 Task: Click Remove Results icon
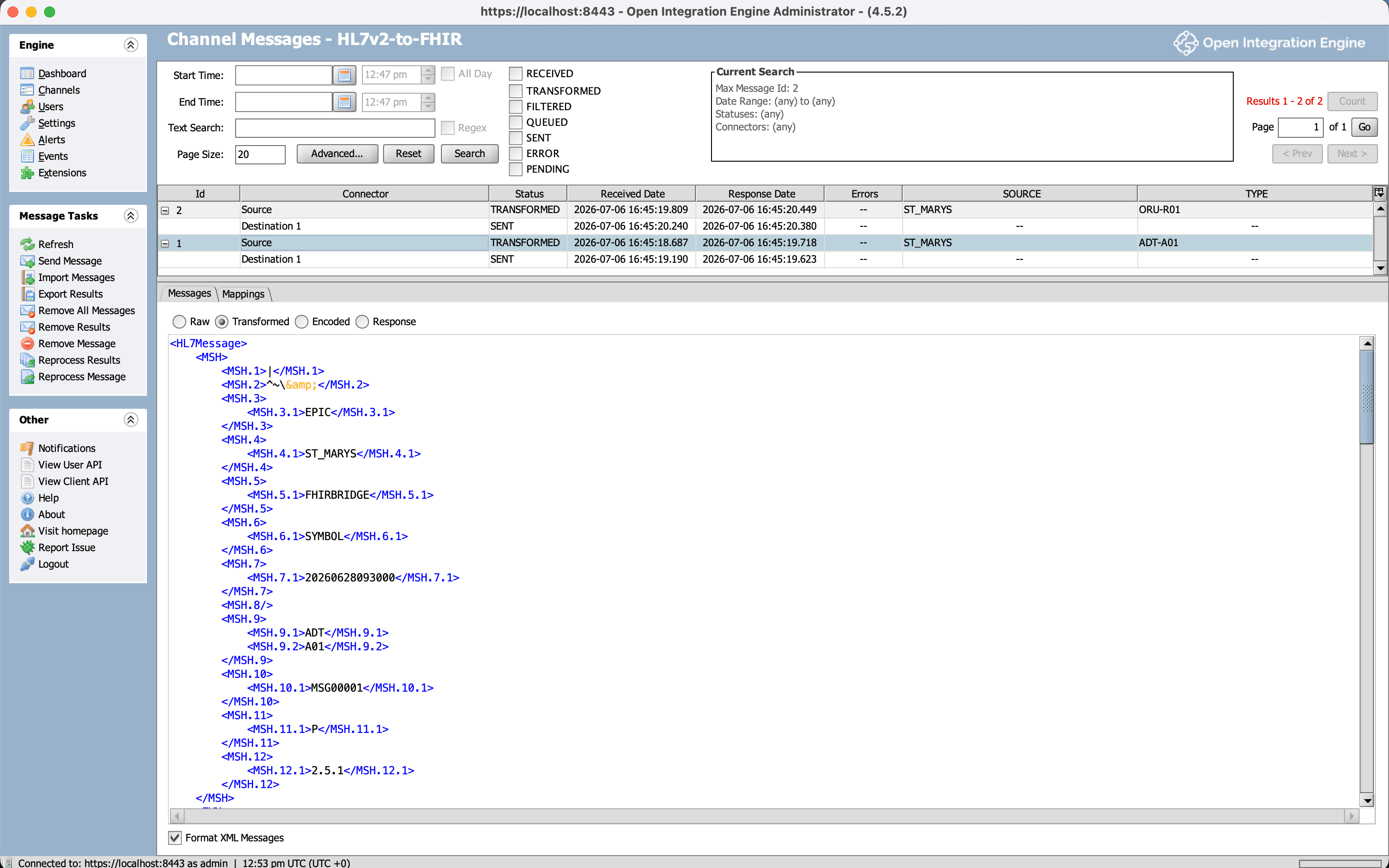(27, 327)
